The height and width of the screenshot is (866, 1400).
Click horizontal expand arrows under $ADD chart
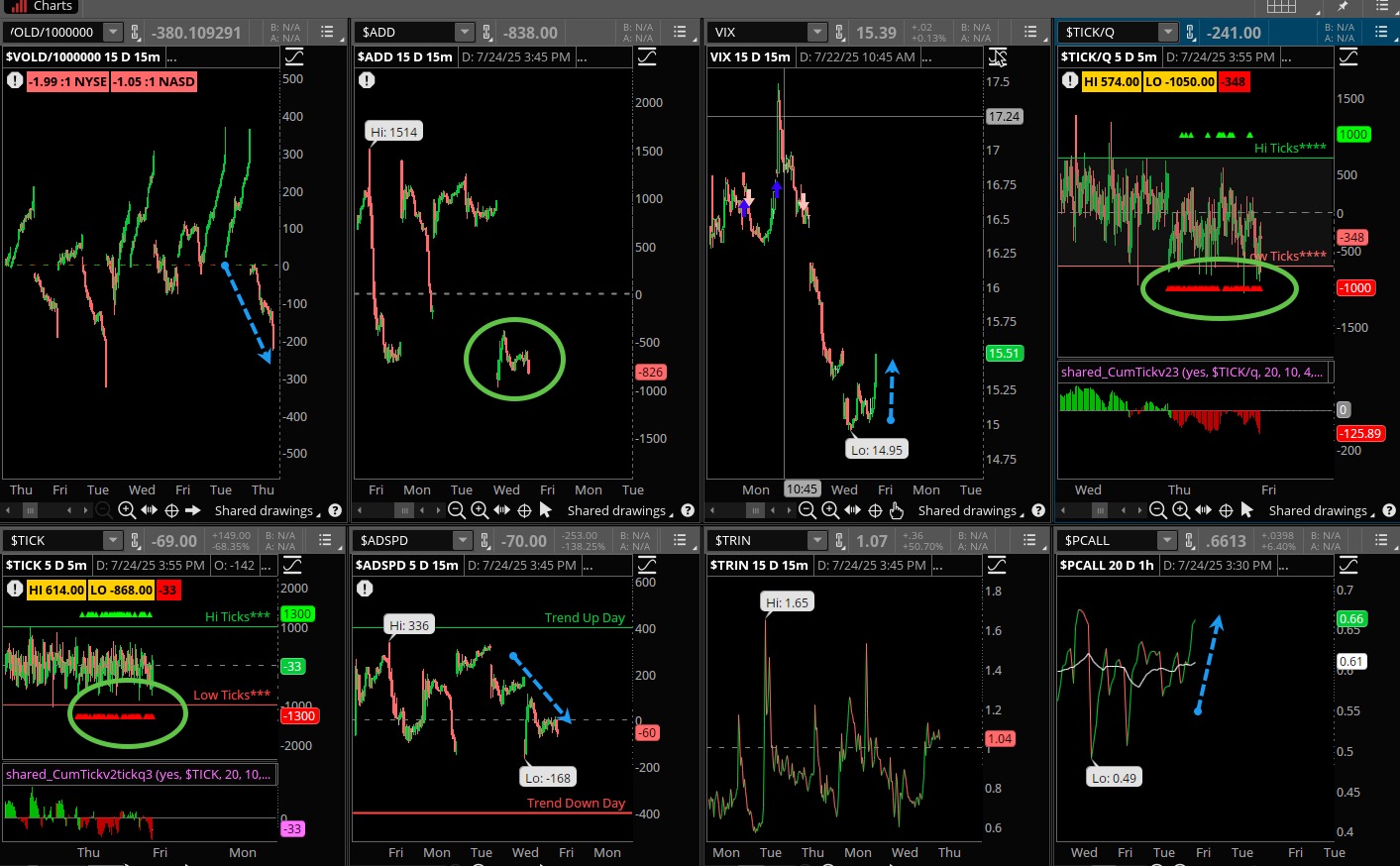(502, 510)
